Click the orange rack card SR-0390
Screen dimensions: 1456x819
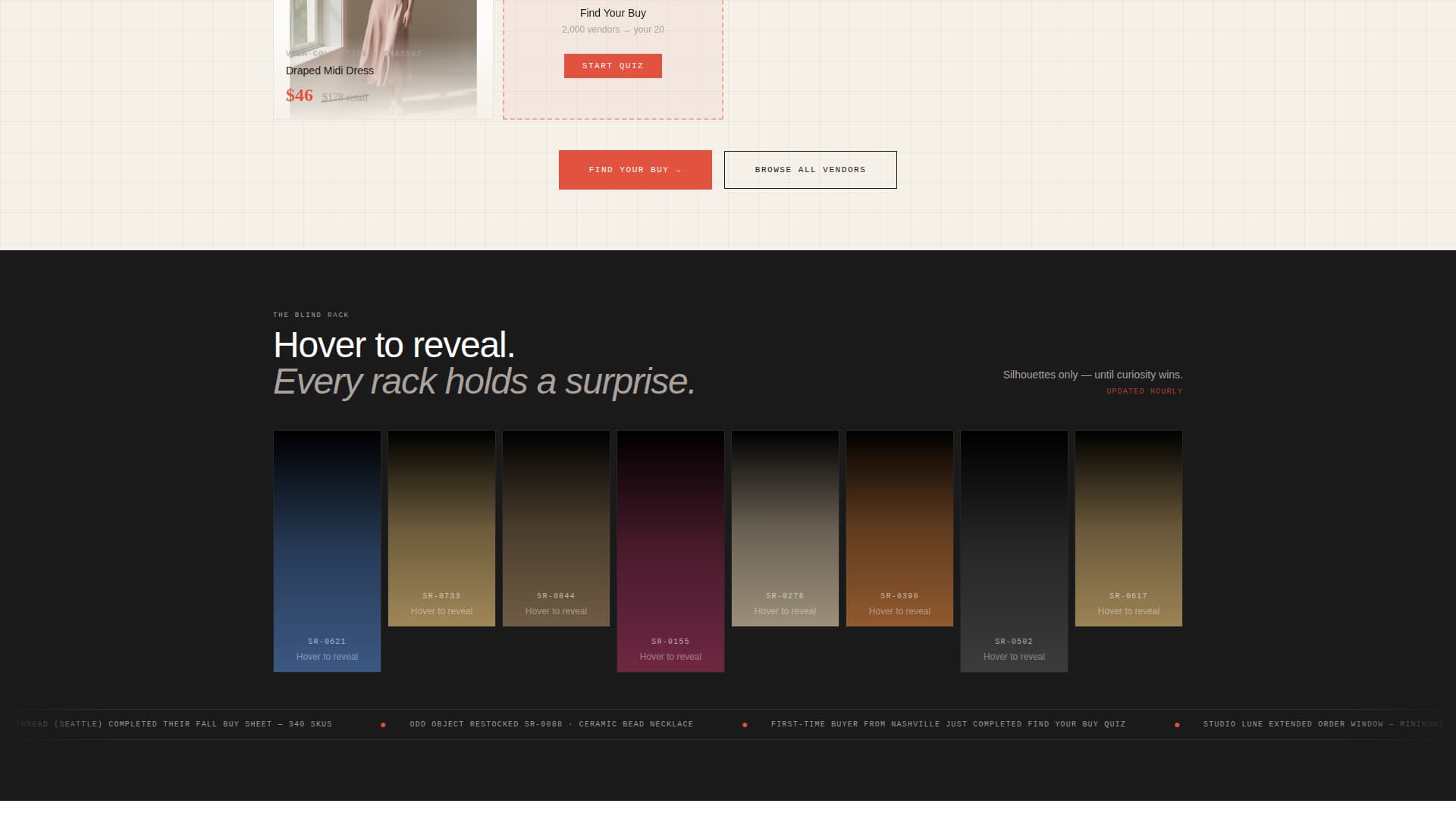point(899,529)
